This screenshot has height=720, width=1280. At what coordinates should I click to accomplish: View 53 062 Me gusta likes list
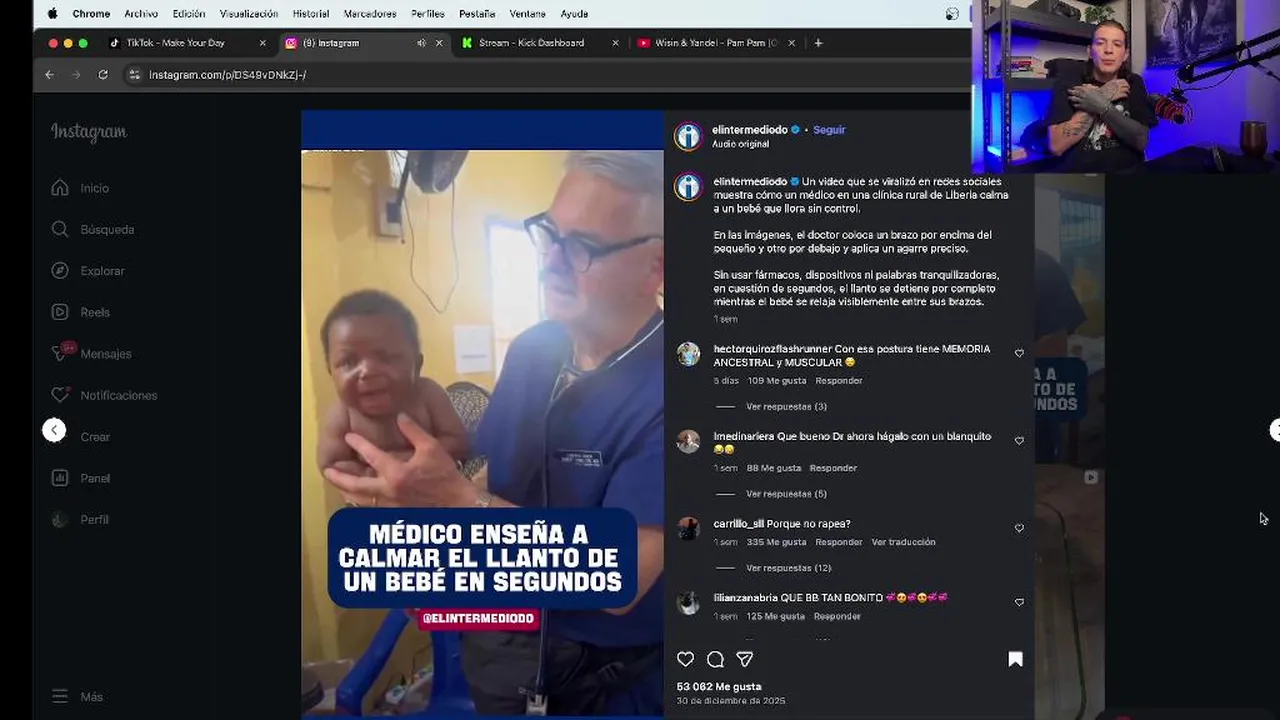click(x=719, y=687)
